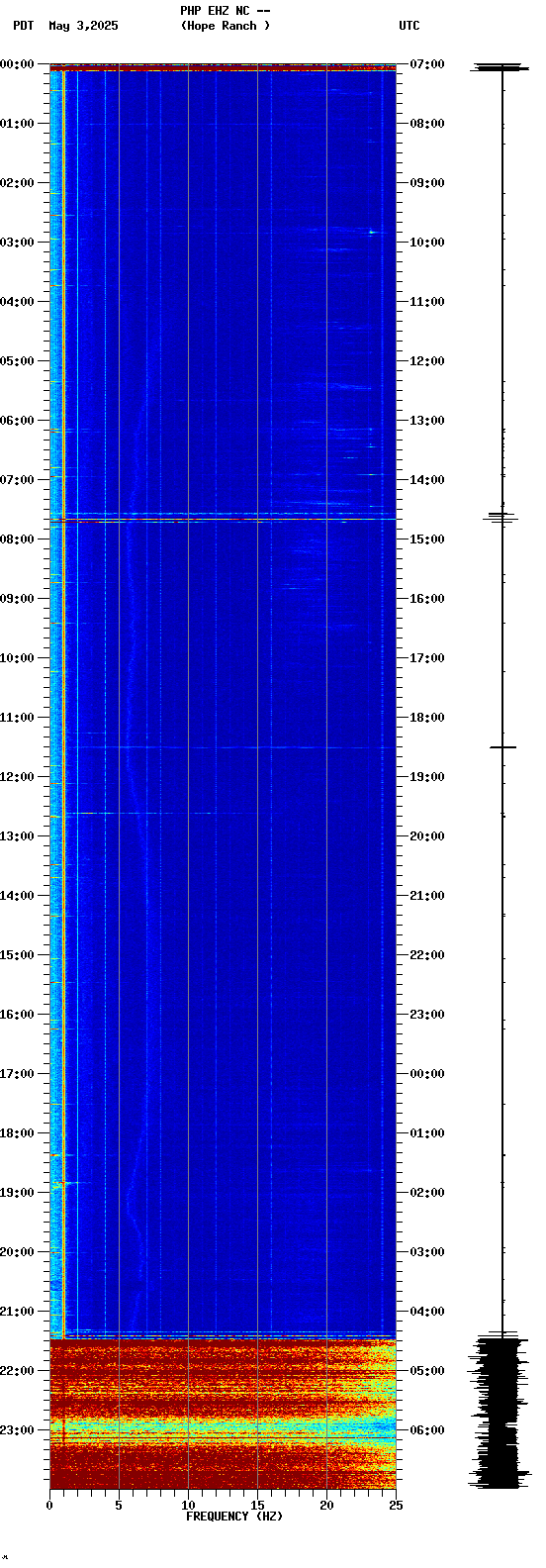Click the PDT time label '00:00'

tap(17, 64)
